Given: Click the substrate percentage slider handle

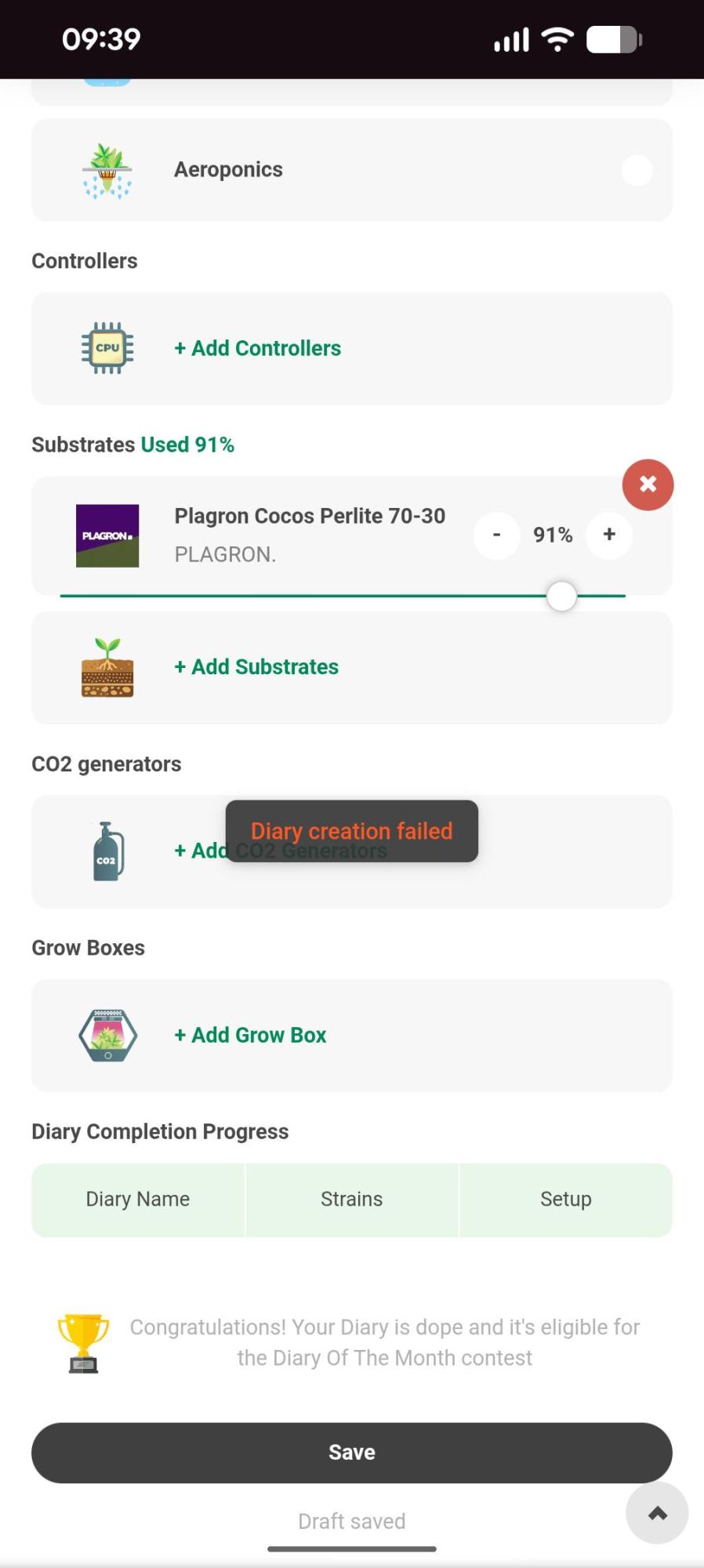Looking at the screenshot, I should click(561, 596).
